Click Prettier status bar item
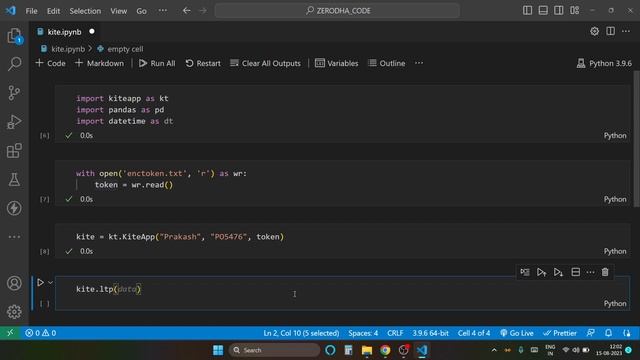640x360 pixels. point(560,333)
